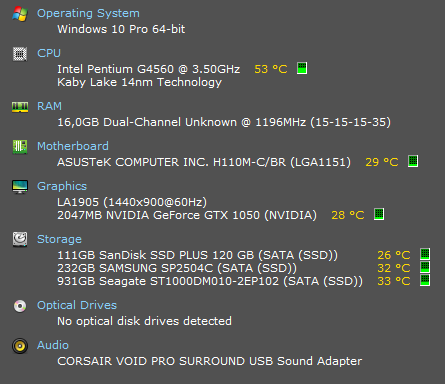Open the Motherboard section heading
The image size is (445, 384).
(73, 146)
